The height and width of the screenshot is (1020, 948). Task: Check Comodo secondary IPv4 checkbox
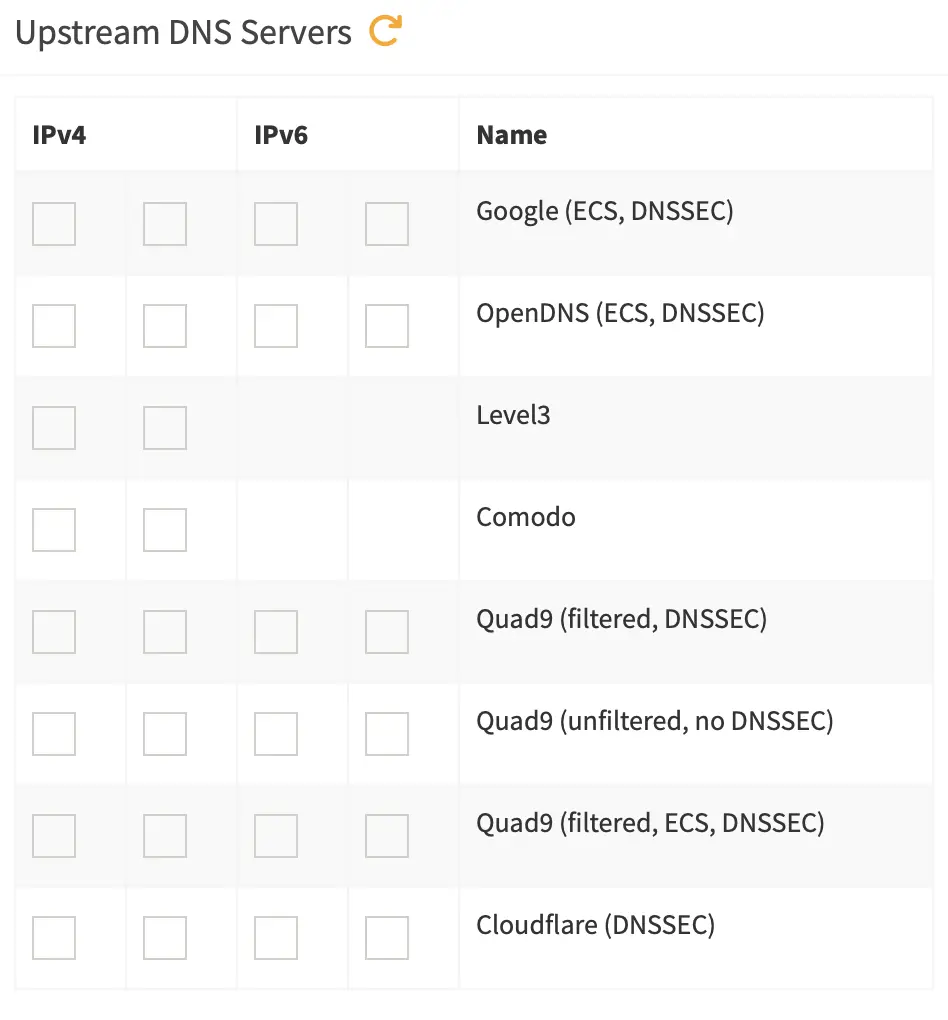[164, 529]
